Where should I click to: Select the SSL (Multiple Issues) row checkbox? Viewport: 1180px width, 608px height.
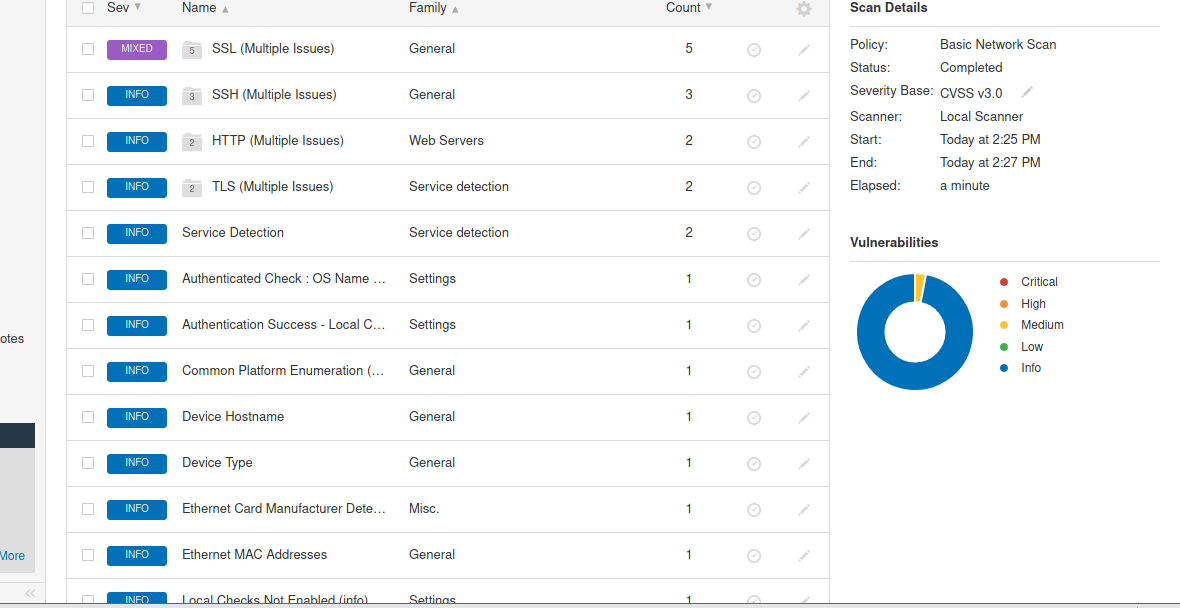[88, 49]
